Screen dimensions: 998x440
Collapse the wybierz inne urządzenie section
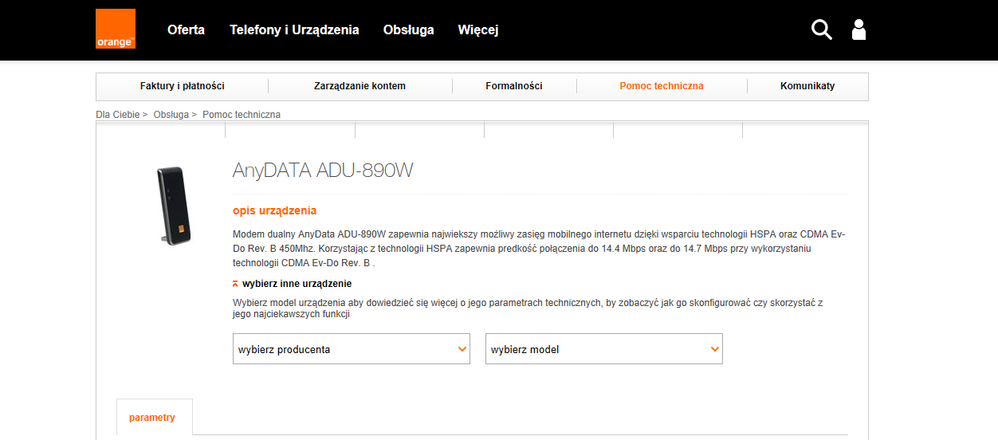[290, 284]
